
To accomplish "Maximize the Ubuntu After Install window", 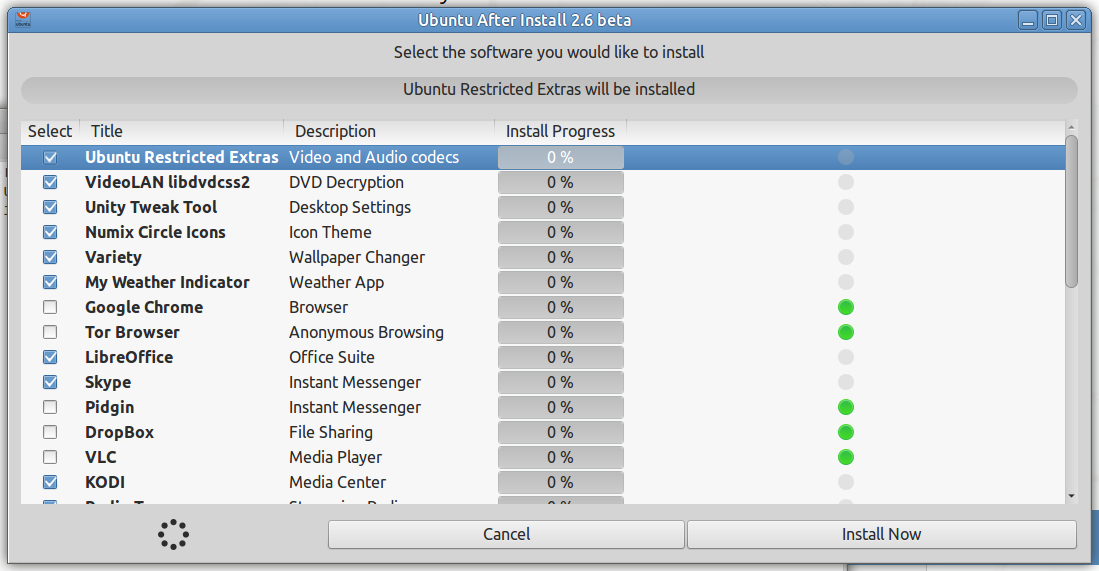I will 1052,20.
